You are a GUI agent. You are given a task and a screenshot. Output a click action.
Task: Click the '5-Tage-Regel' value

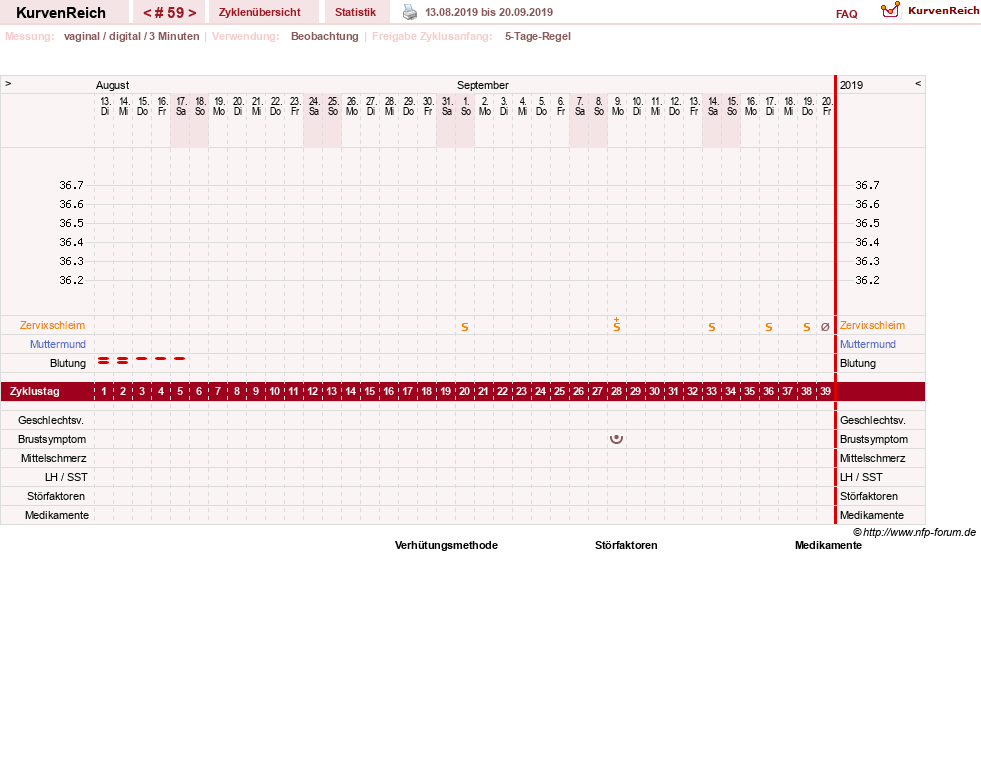click(538, 36)
